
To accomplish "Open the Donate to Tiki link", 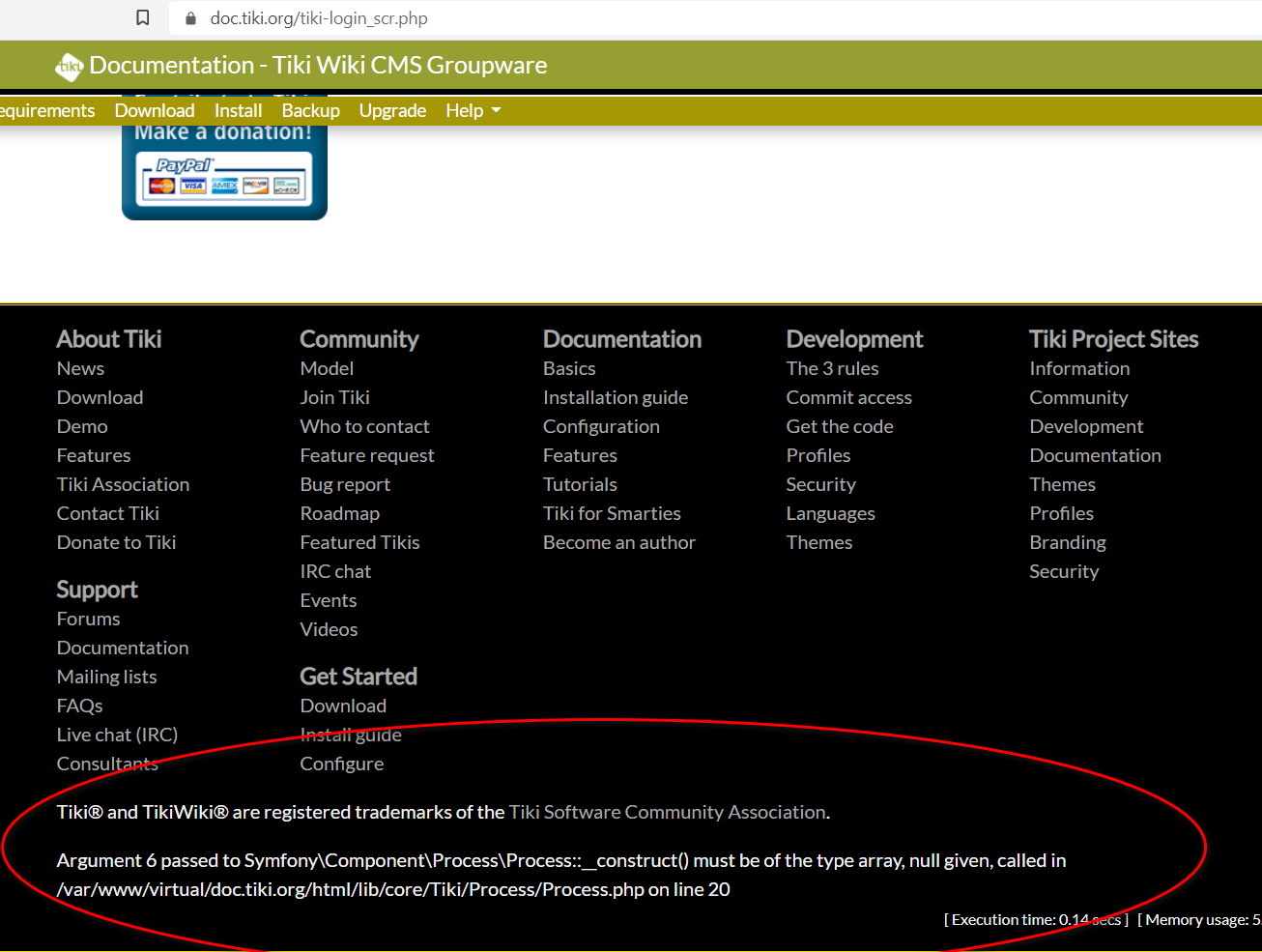I will [x=116, y=542].
